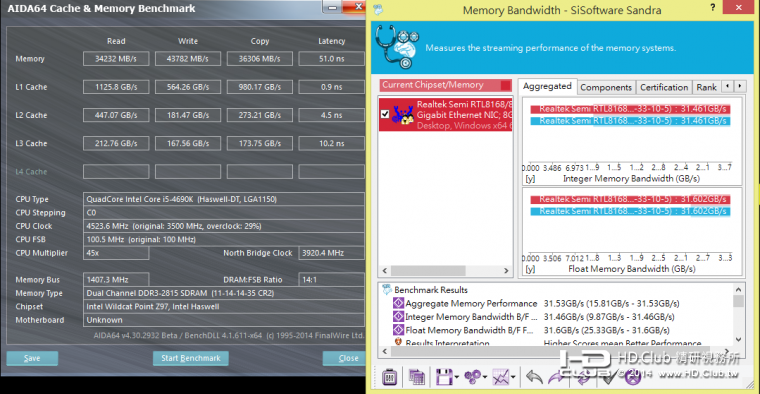
Task: Open the Certification tab
Action: click(664, 87)
